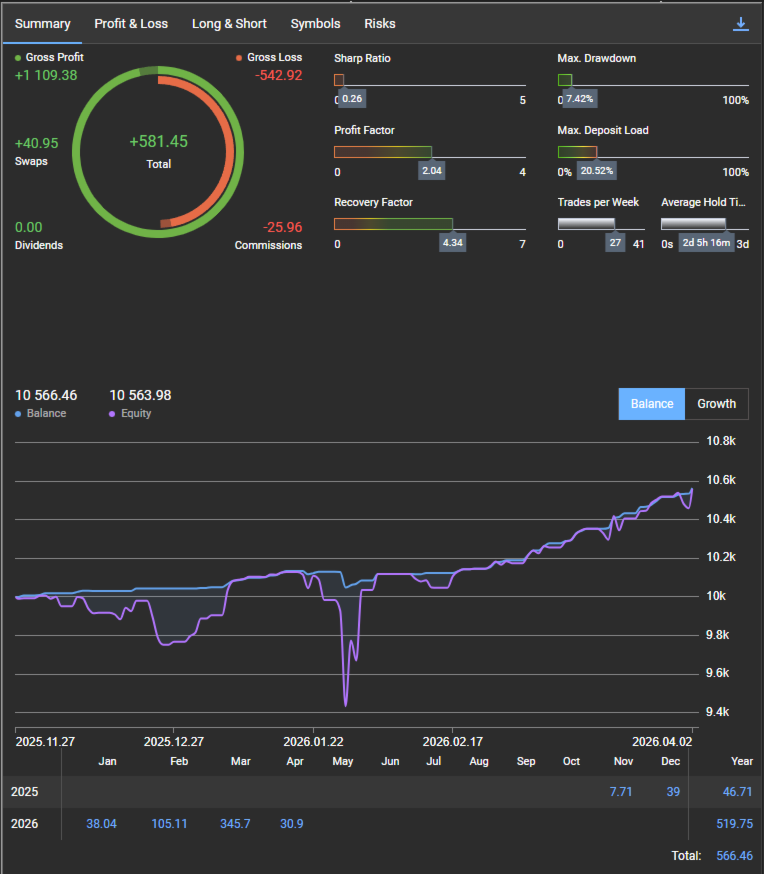Click the Trades per Week 27 marker
The image size is (764, 874).
pyautogui.click(x=615, y=243)
